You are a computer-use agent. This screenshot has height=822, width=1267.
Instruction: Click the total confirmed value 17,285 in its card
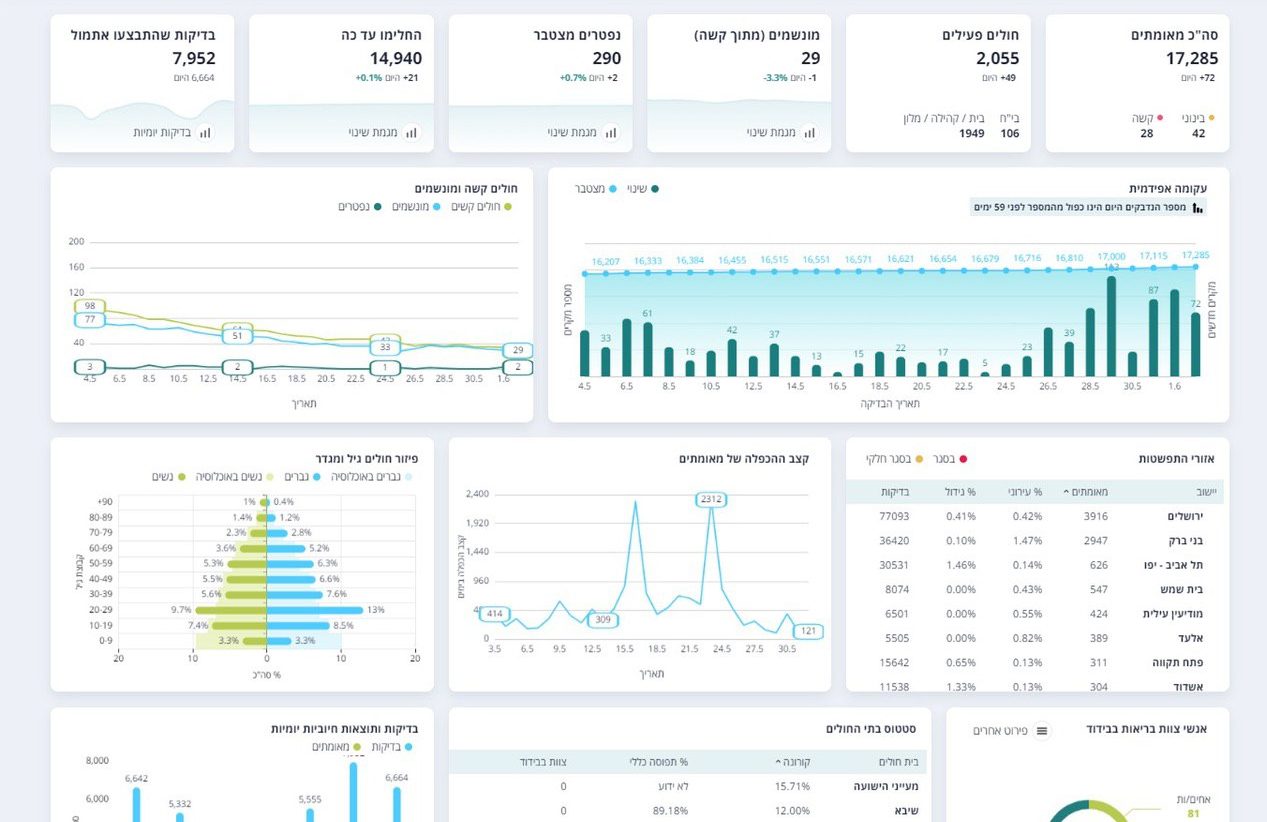(x=1191, y=59)
